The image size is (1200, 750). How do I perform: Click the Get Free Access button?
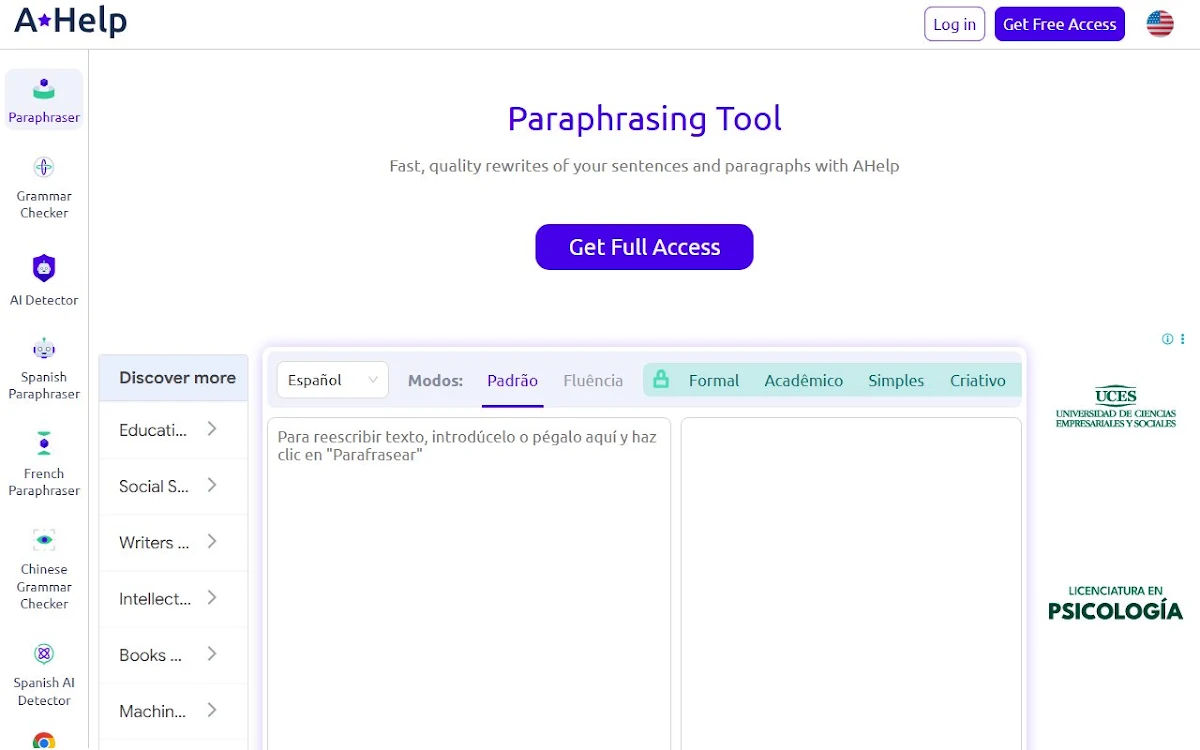coord(1060,24)
